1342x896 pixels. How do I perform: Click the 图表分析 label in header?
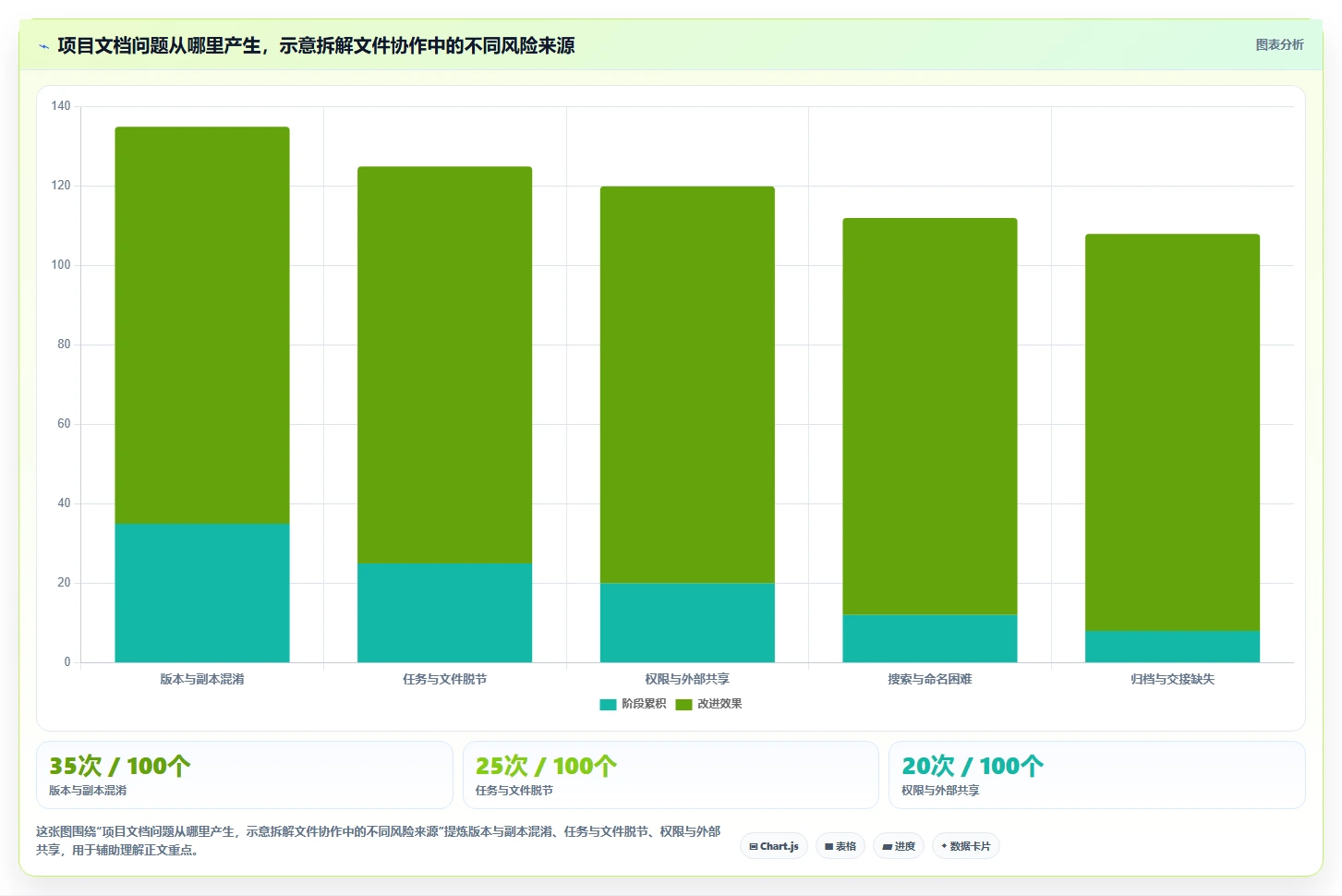tap(1279, 44)
